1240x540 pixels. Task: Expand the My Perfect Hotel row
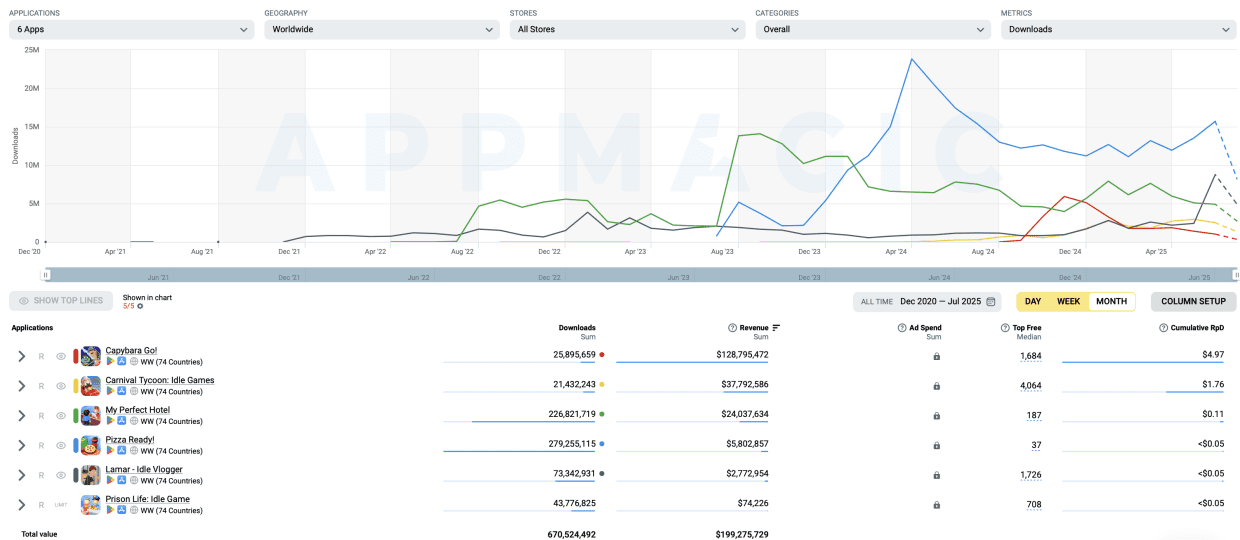[21, 415]
